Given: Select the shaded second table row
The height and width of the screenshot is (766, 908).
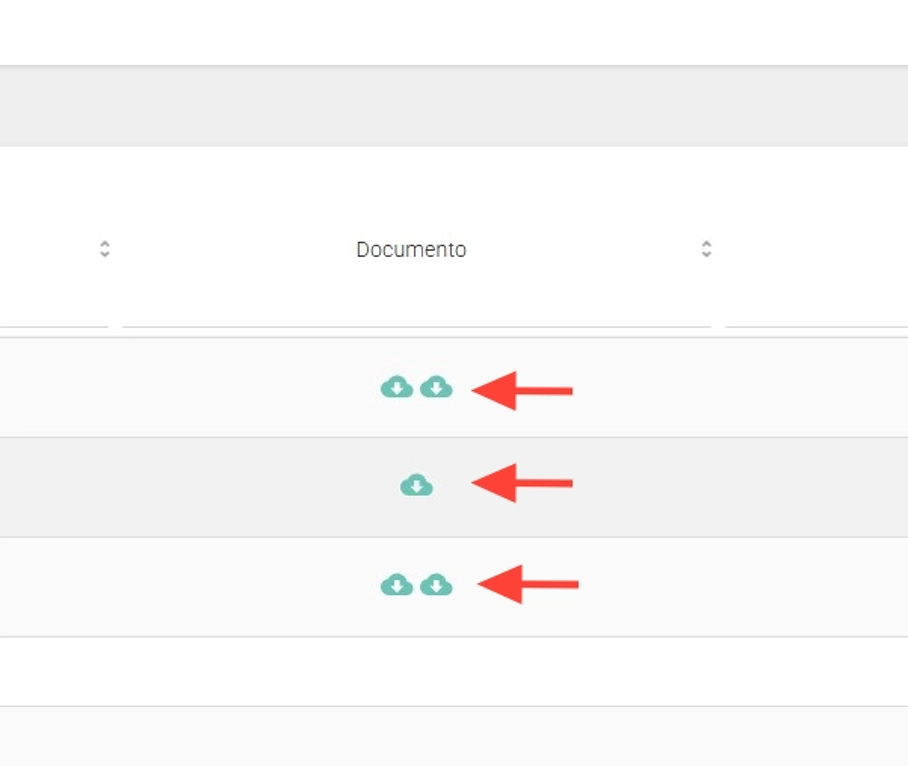Looking at the screenshot, I should coord(200,487).
